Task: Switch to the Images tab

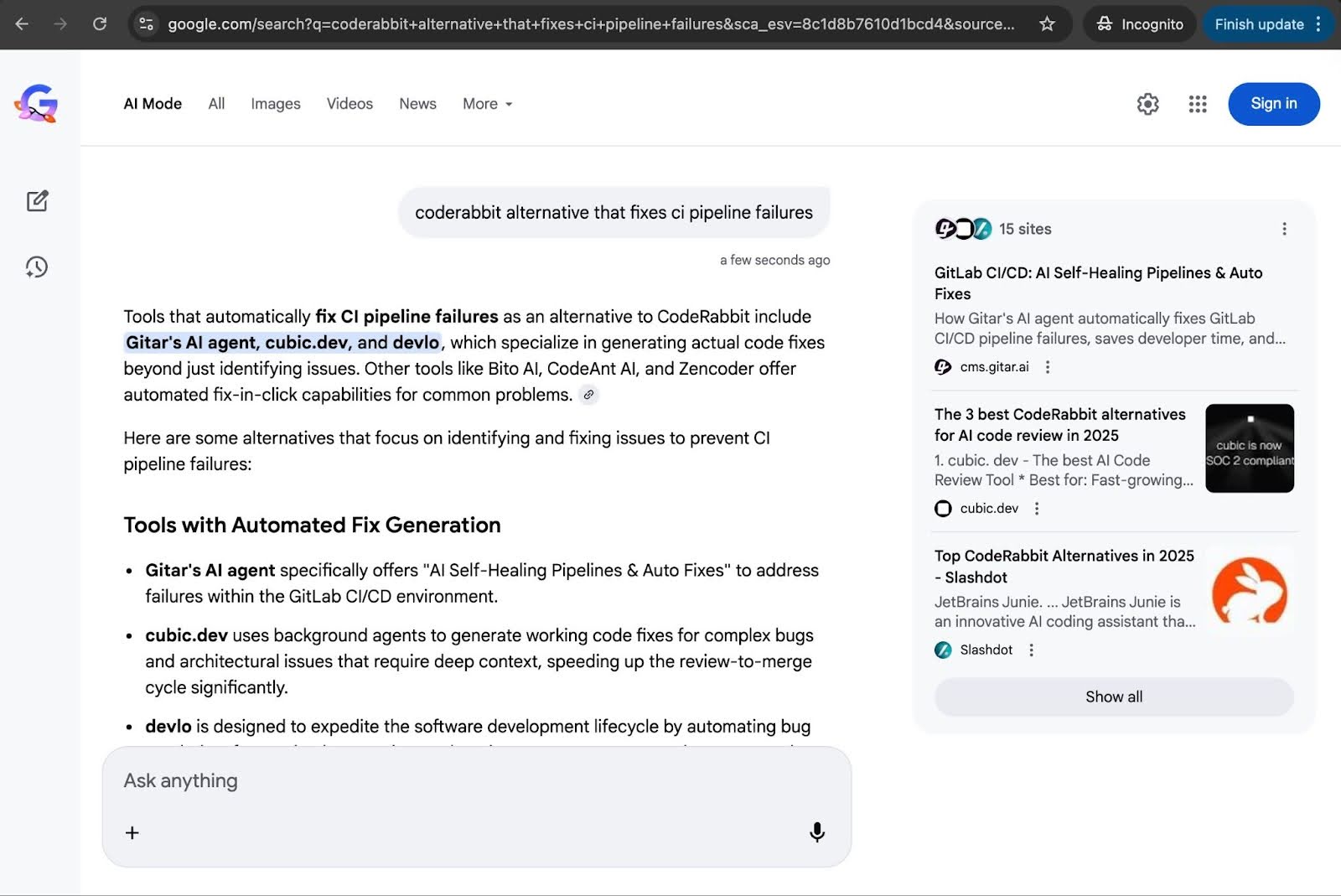Action: [276, 104]
